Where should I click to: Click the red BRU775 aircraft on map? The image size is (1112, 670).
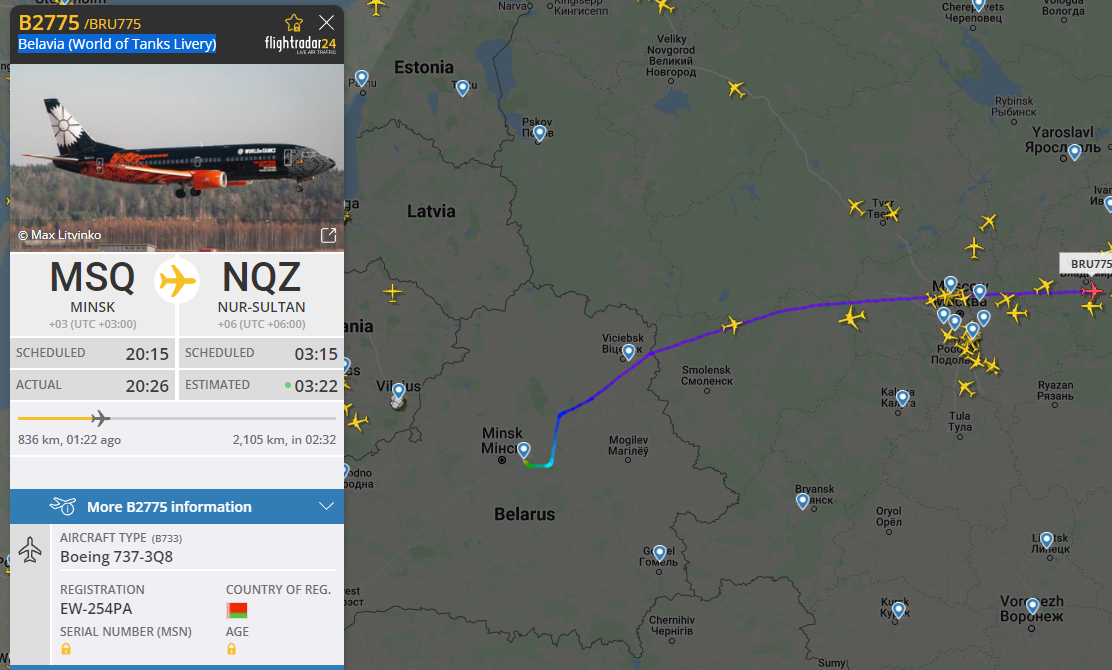pos(1092,291)
